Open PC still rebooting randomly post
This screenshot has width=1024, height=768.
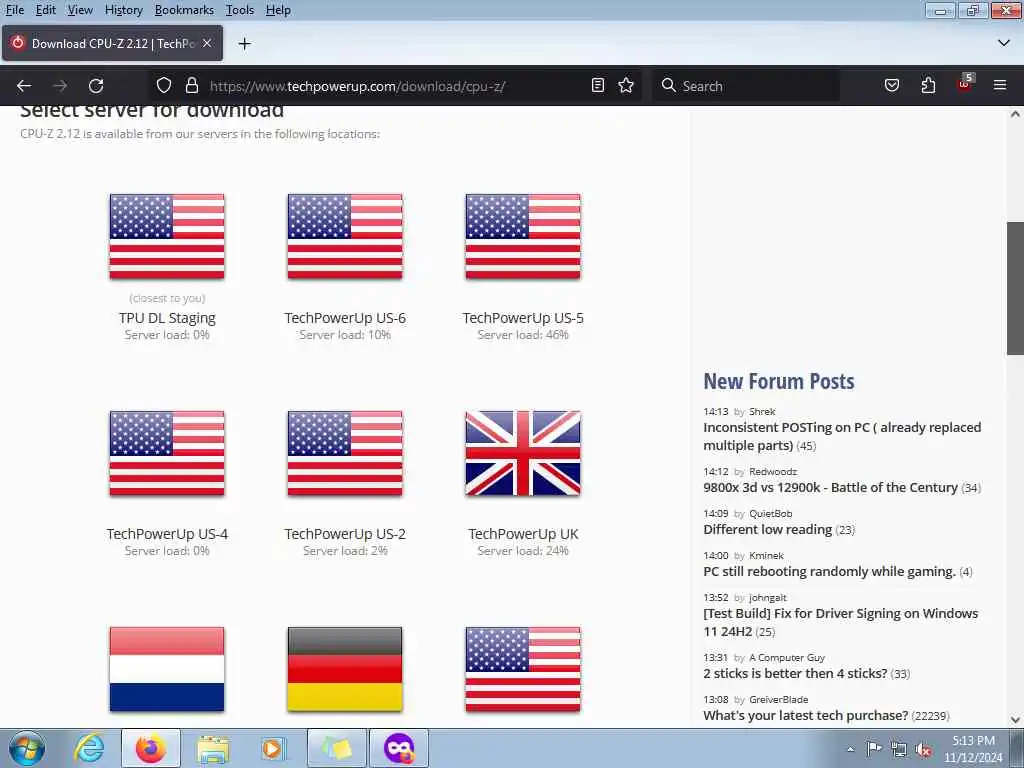829,571
